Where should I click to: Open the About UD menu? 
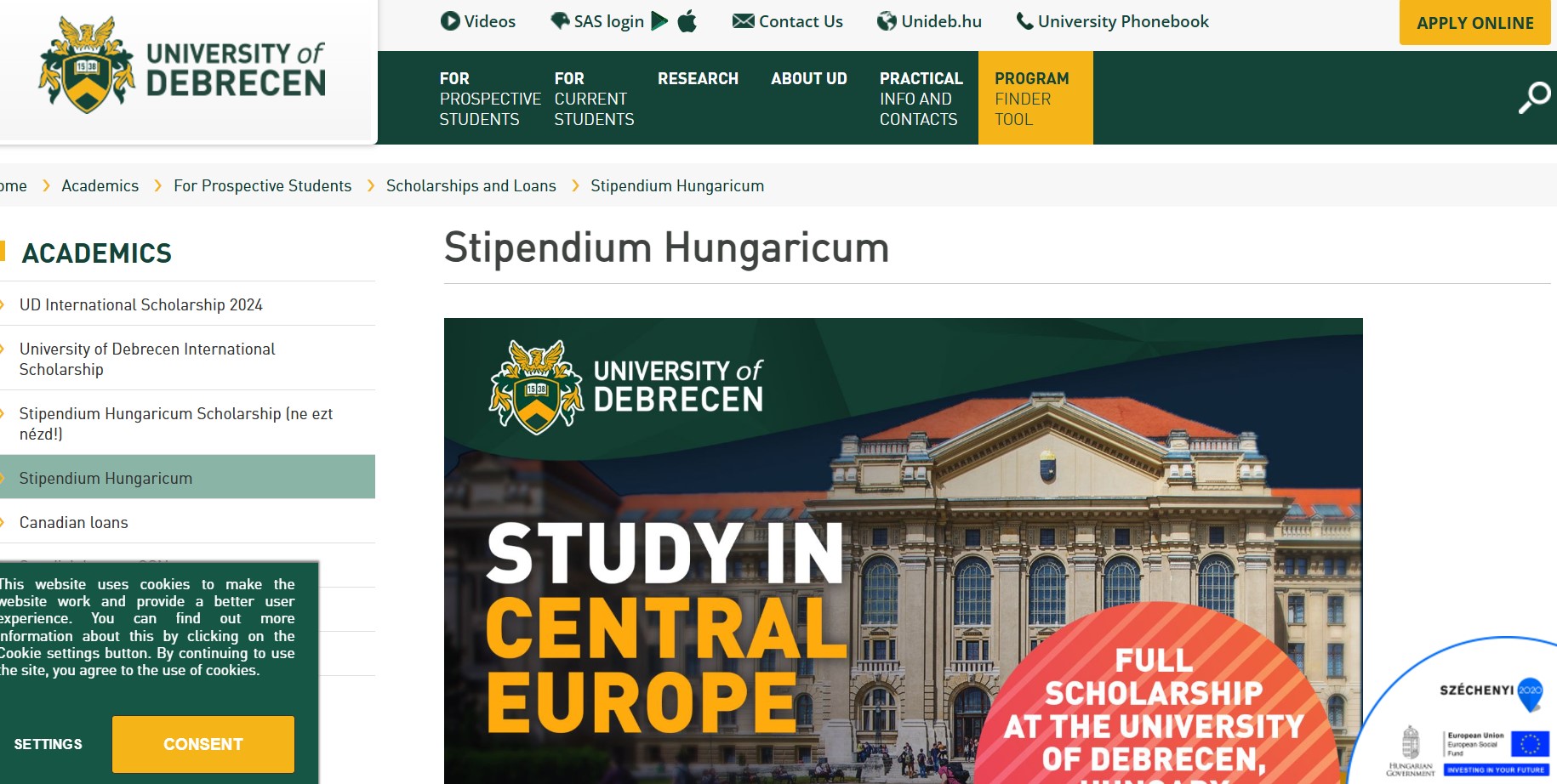click(809, 78)
